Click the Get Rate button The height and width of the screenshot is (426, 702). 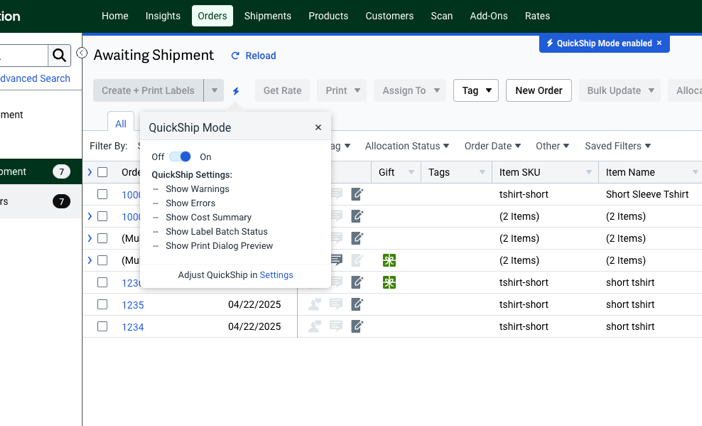coord(283,90)
